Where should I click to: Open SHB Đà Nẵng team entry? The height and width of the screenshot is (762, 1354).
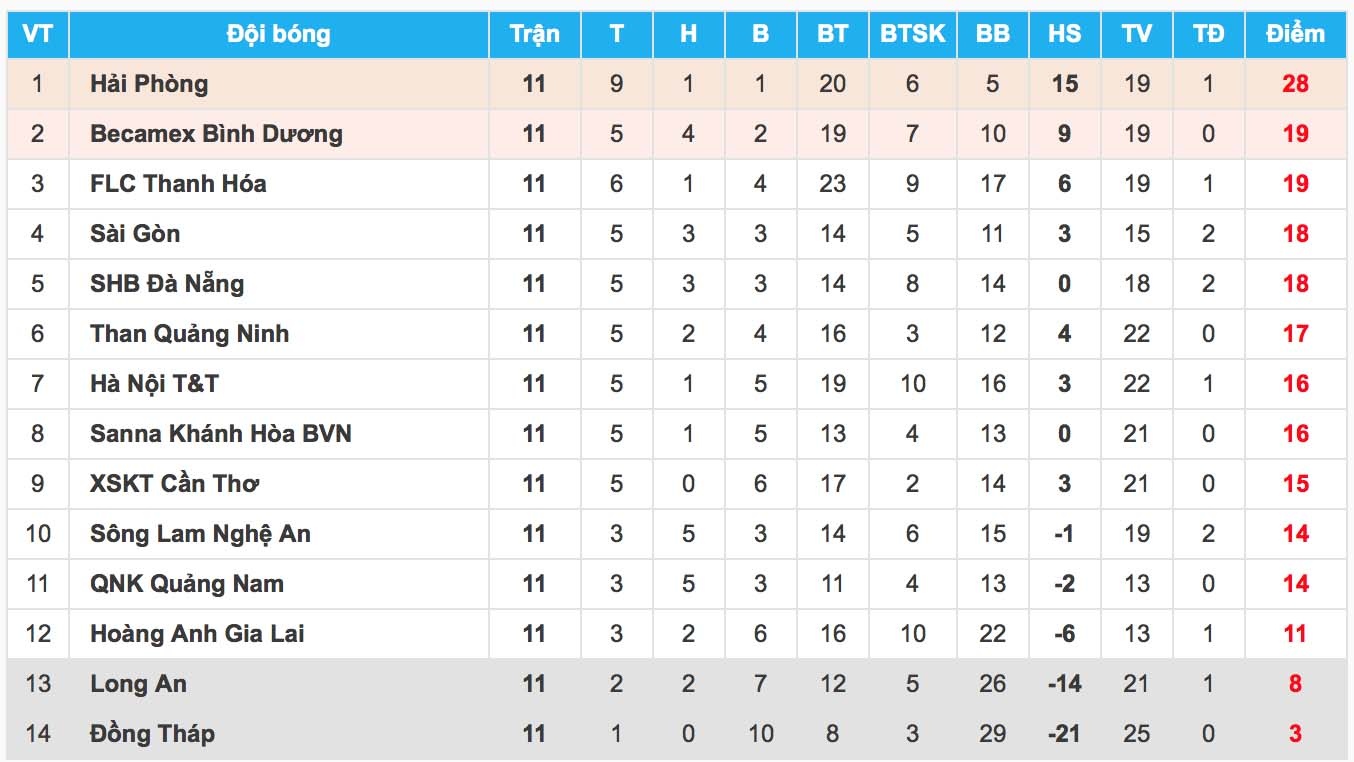167,284
